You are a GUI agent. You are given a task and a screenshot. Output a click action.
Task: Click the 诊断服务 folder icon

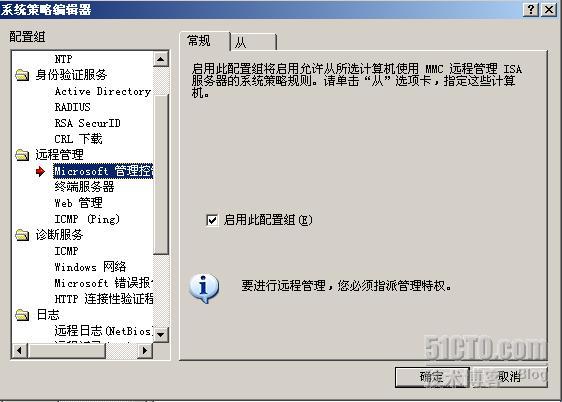(x=22, y=235)
